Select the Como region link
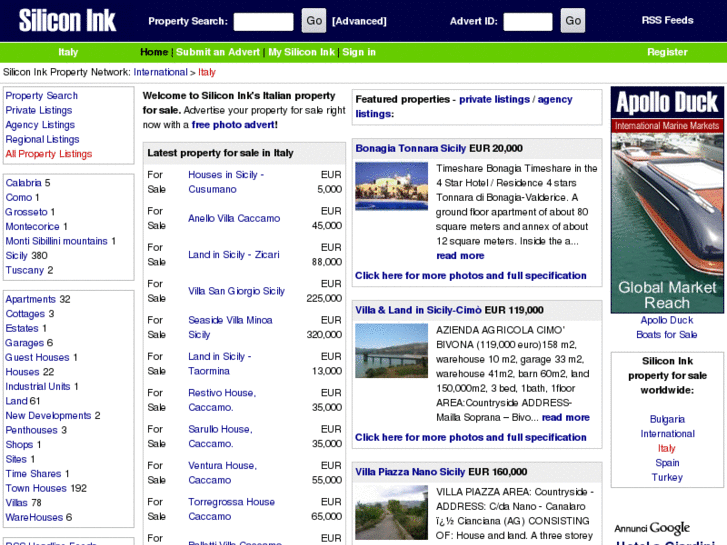Viewport: 727px width, 545px height. coord(19,198)
